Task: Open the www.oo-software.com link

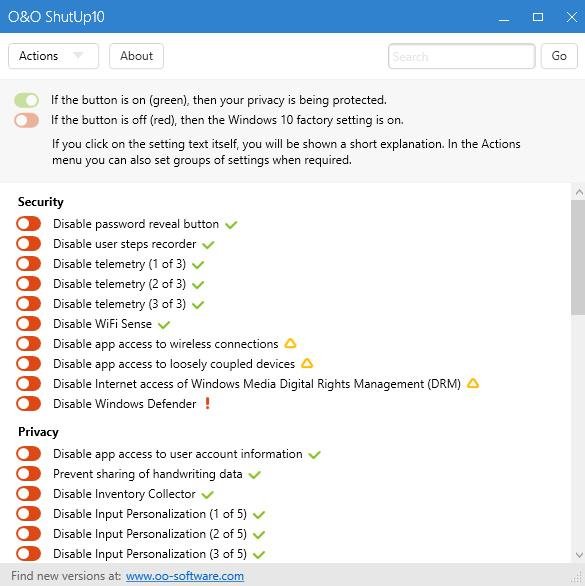Action: click(185, 576)
